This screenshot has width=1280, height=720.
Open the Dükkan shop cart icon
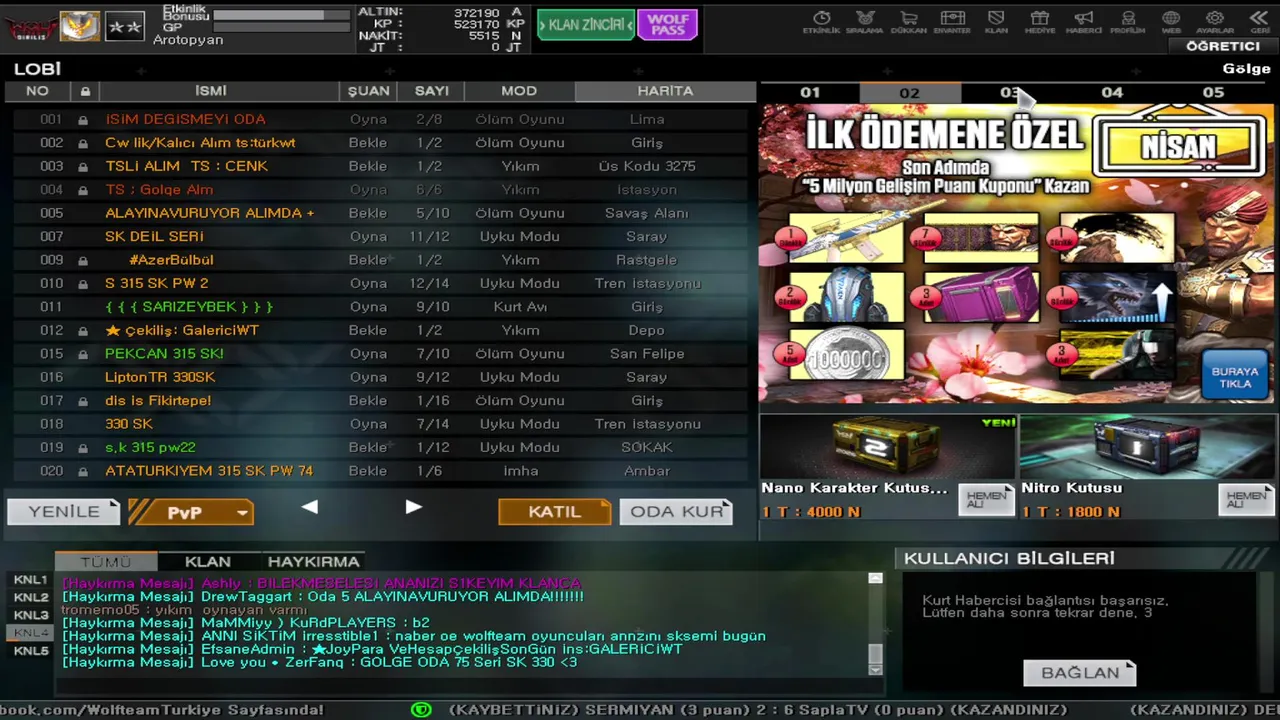(x=909, y=22)
